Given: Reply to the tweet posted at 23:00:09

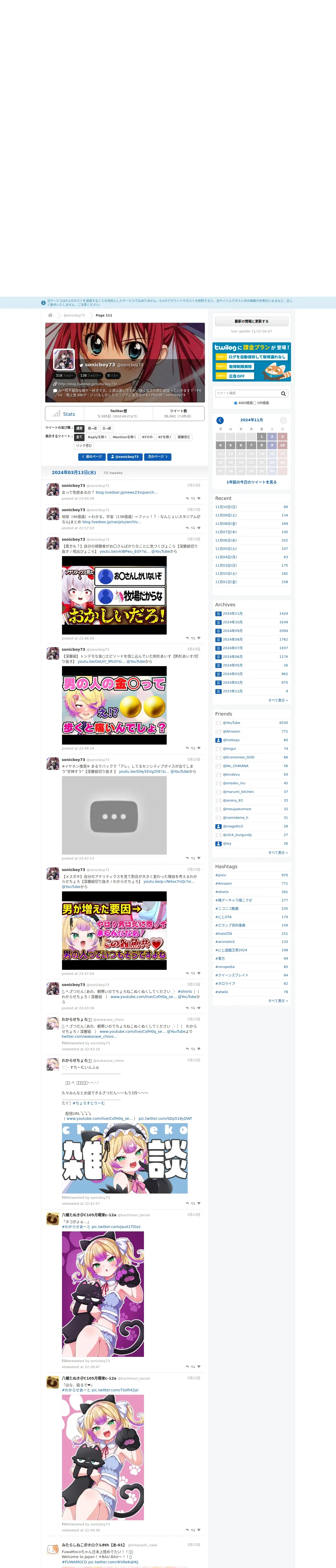Looking at the screenshot, I should click(187, 499).
